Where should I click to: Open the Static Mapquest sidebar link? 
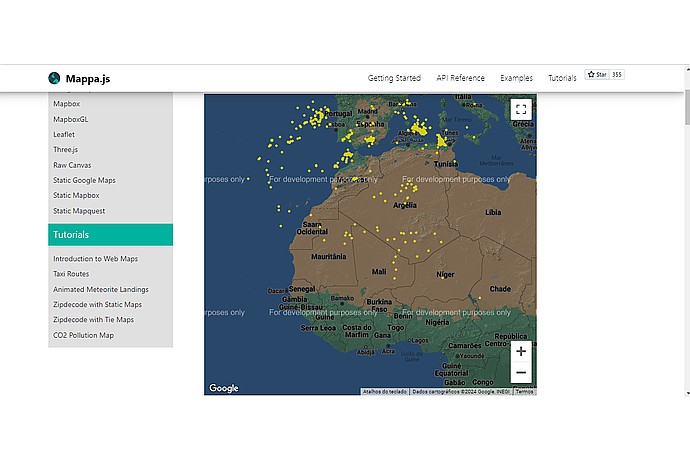pyautogui.click(x=79, y=211)
